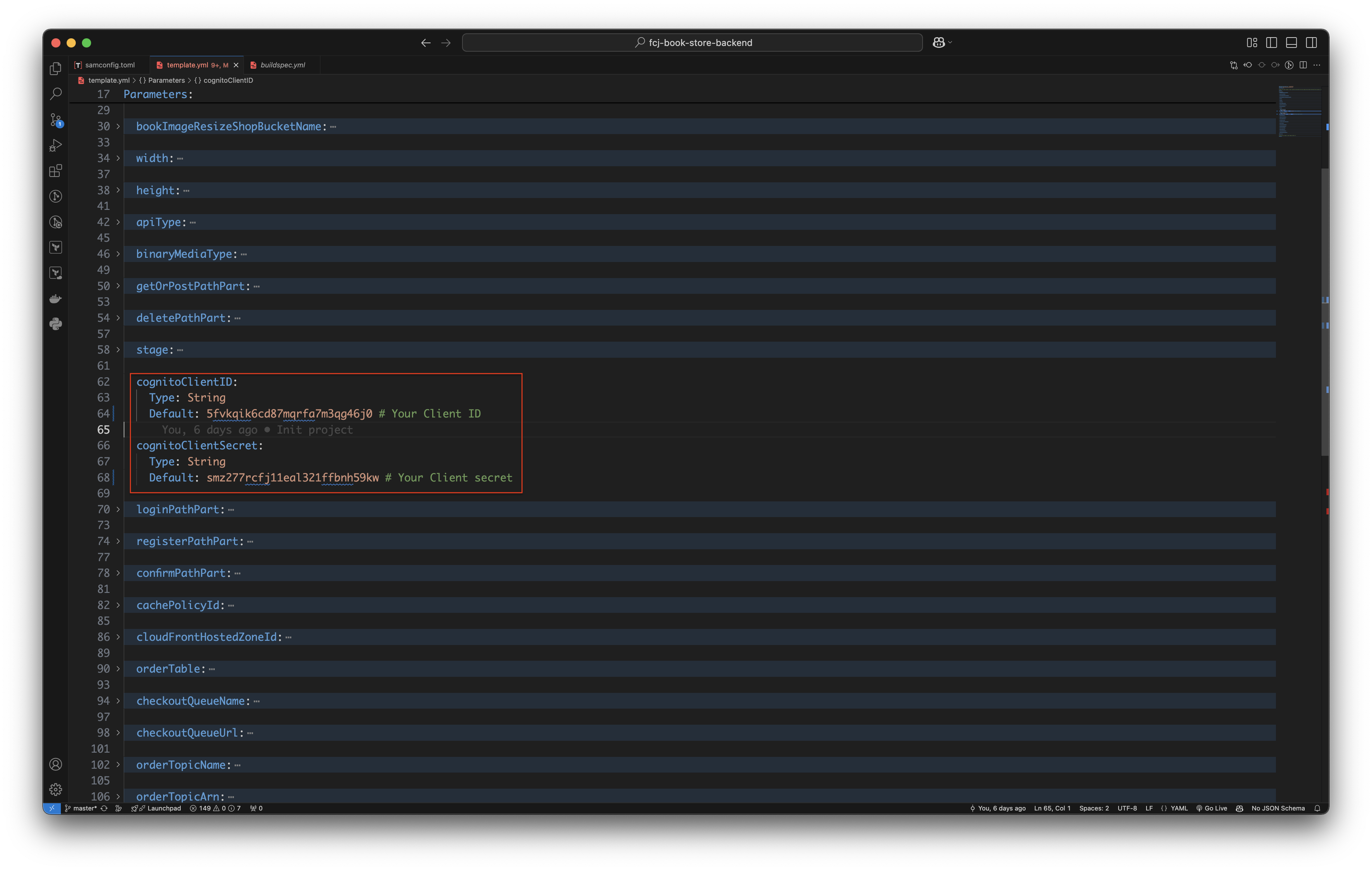1372x871 pixels.
Task: Open the Manage gear icon
Action: pos(55,789)
